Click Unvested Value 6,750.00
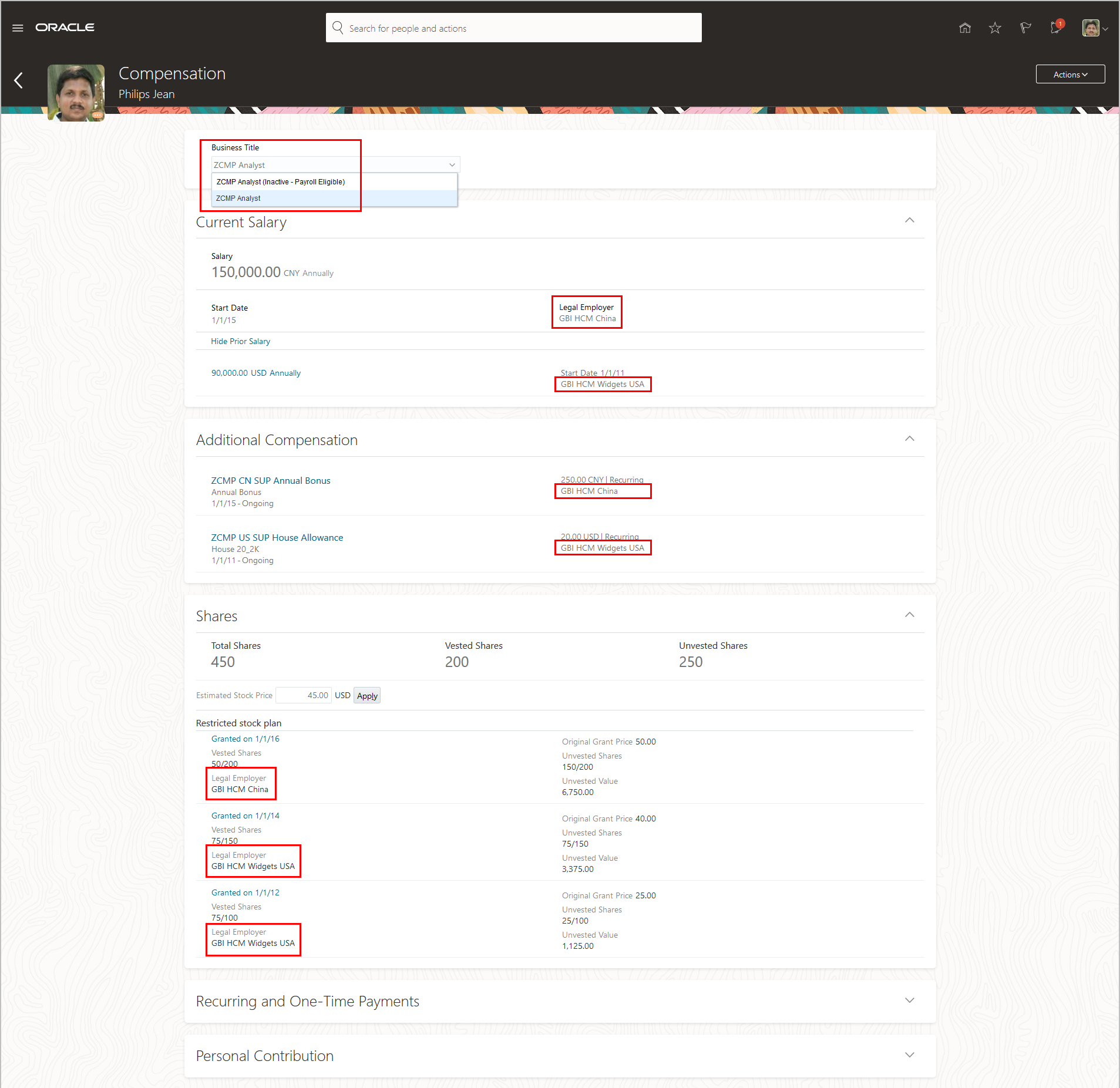Screen dimensions: 1120x1088 (578, 792)
